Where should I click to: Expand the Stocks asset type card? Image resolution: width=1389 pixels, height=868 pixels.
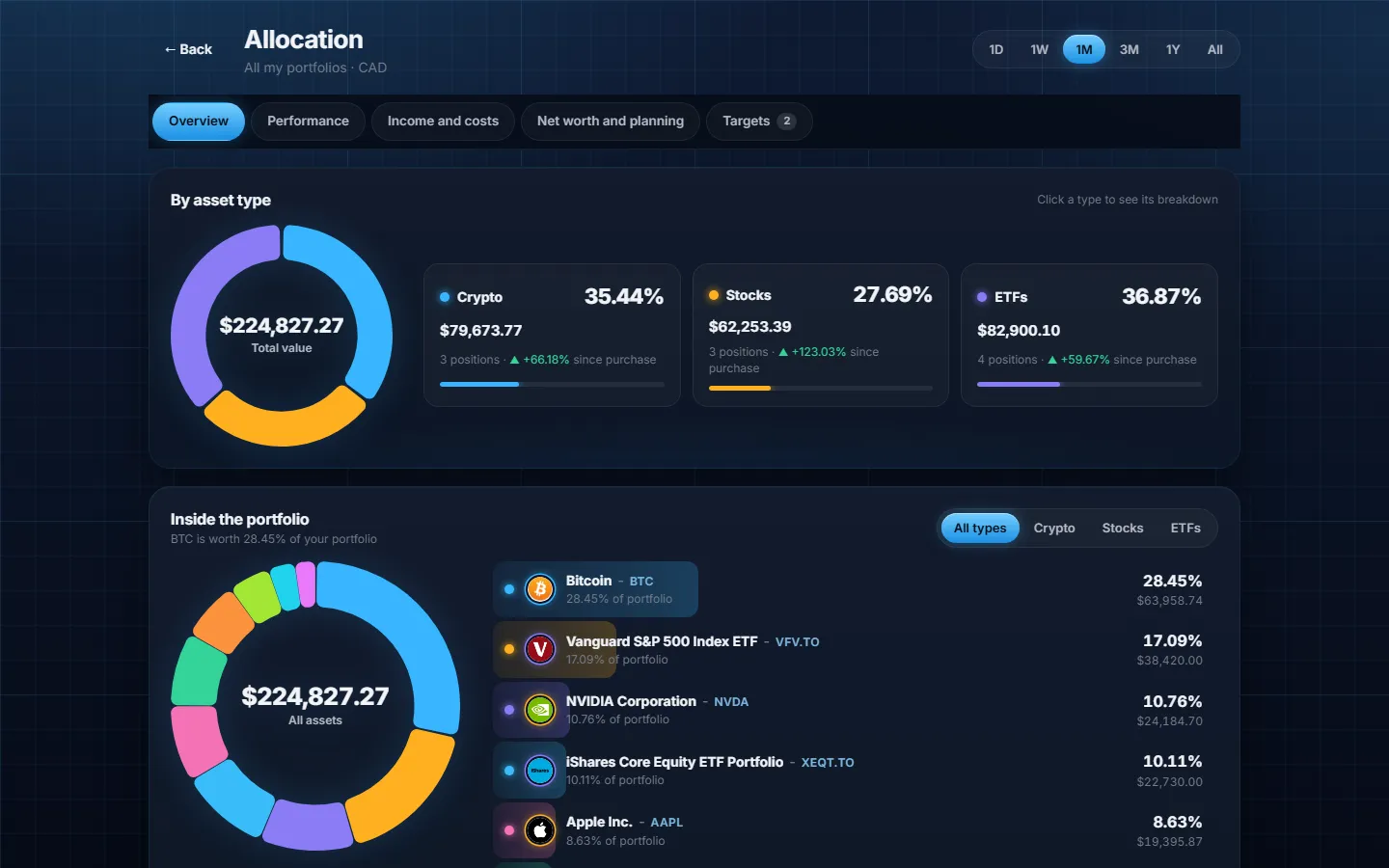821,335
